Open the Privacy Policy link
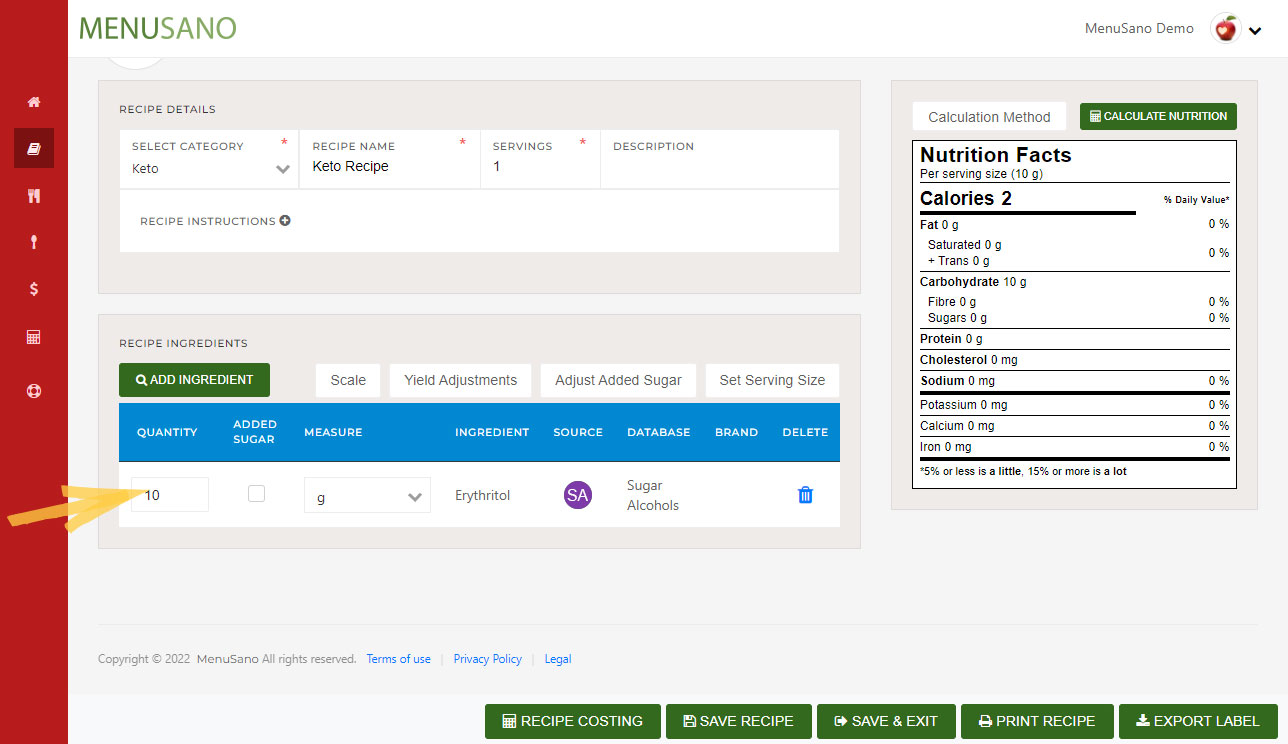 (487, 659)
